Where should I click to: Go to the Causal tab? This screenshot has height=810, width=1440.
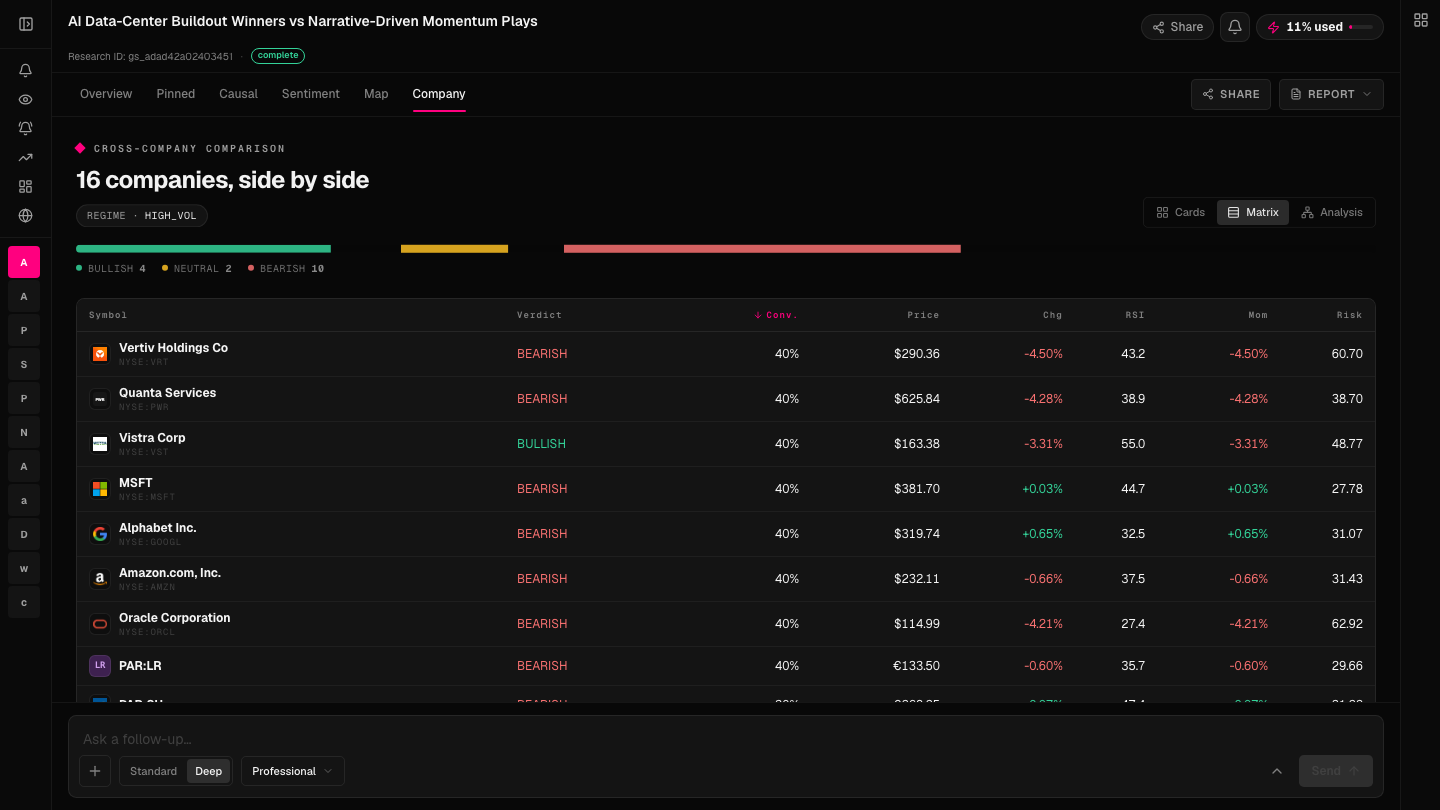coord(239,94)
